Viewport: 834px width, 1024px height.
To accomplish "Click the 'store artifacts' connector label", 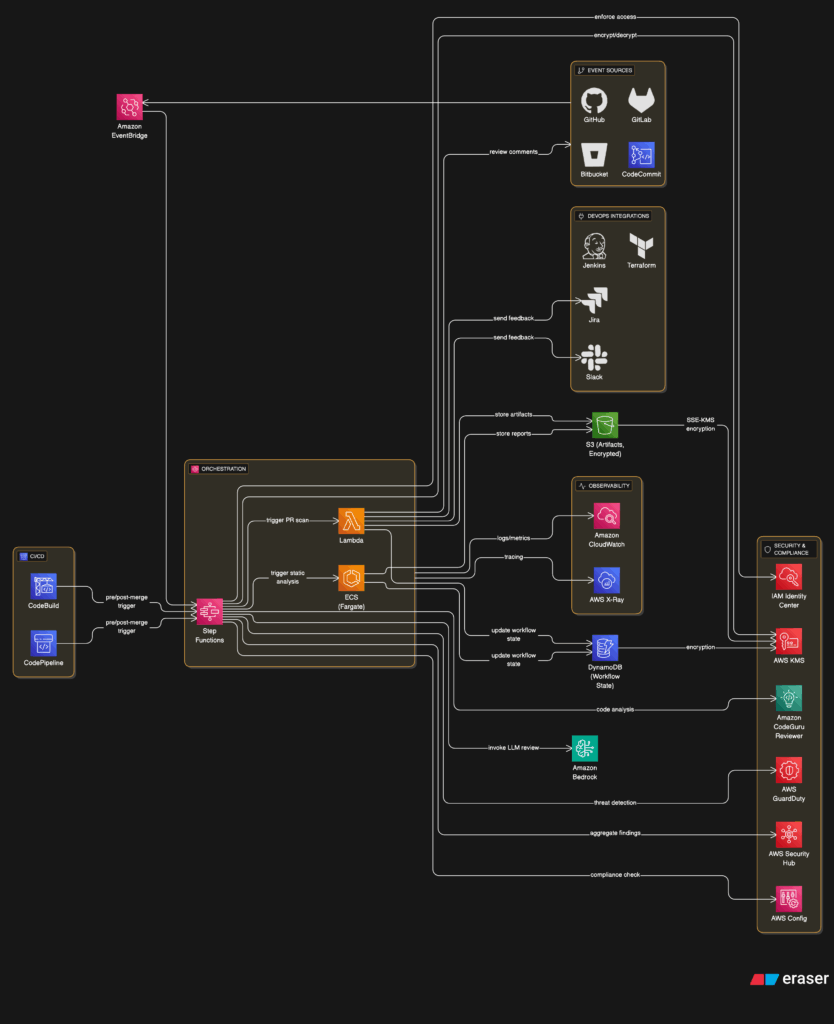I will [513, 415].
